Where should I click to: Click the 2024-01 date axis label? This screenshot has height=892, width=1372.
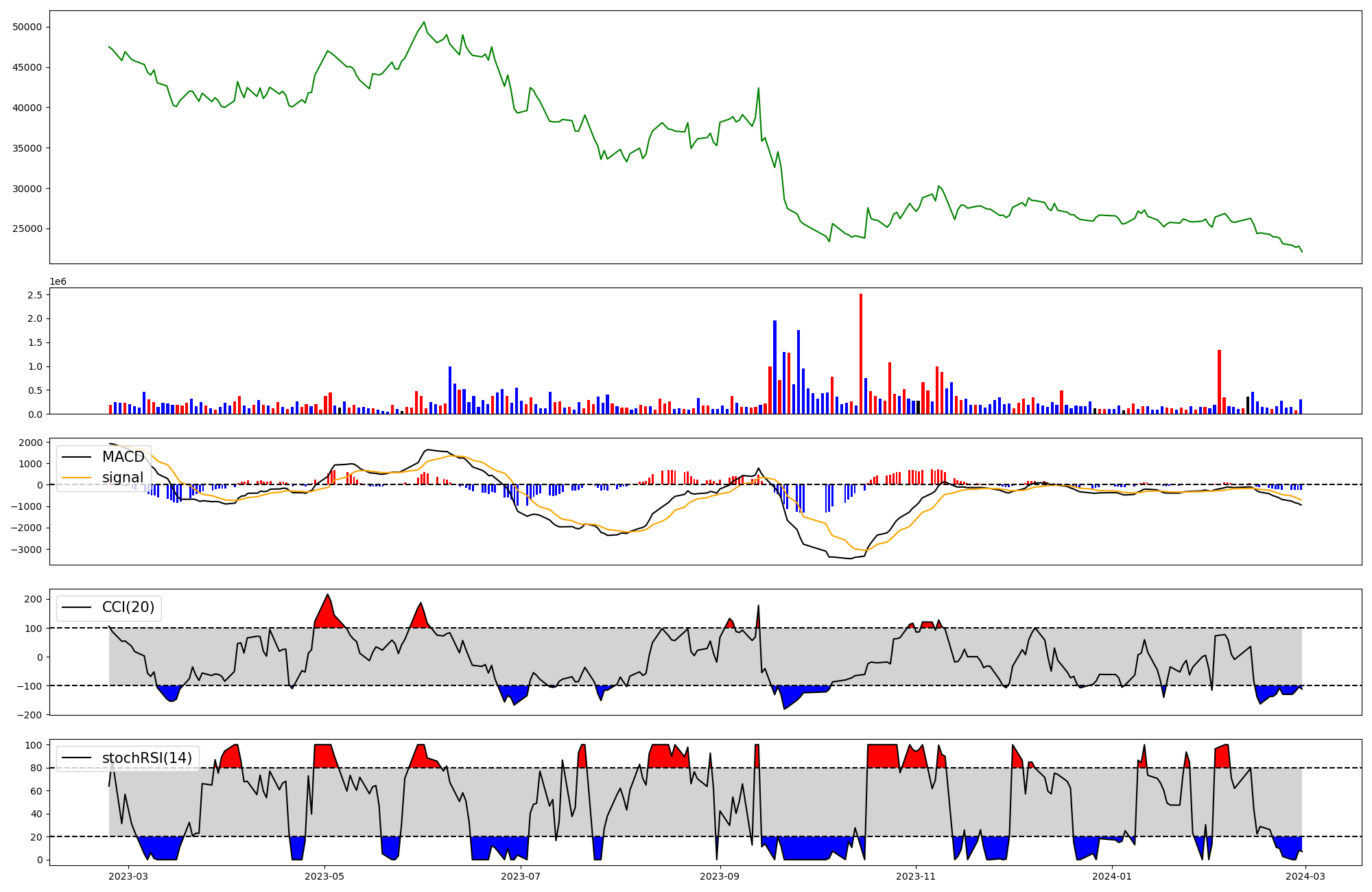coord(1112,876)
